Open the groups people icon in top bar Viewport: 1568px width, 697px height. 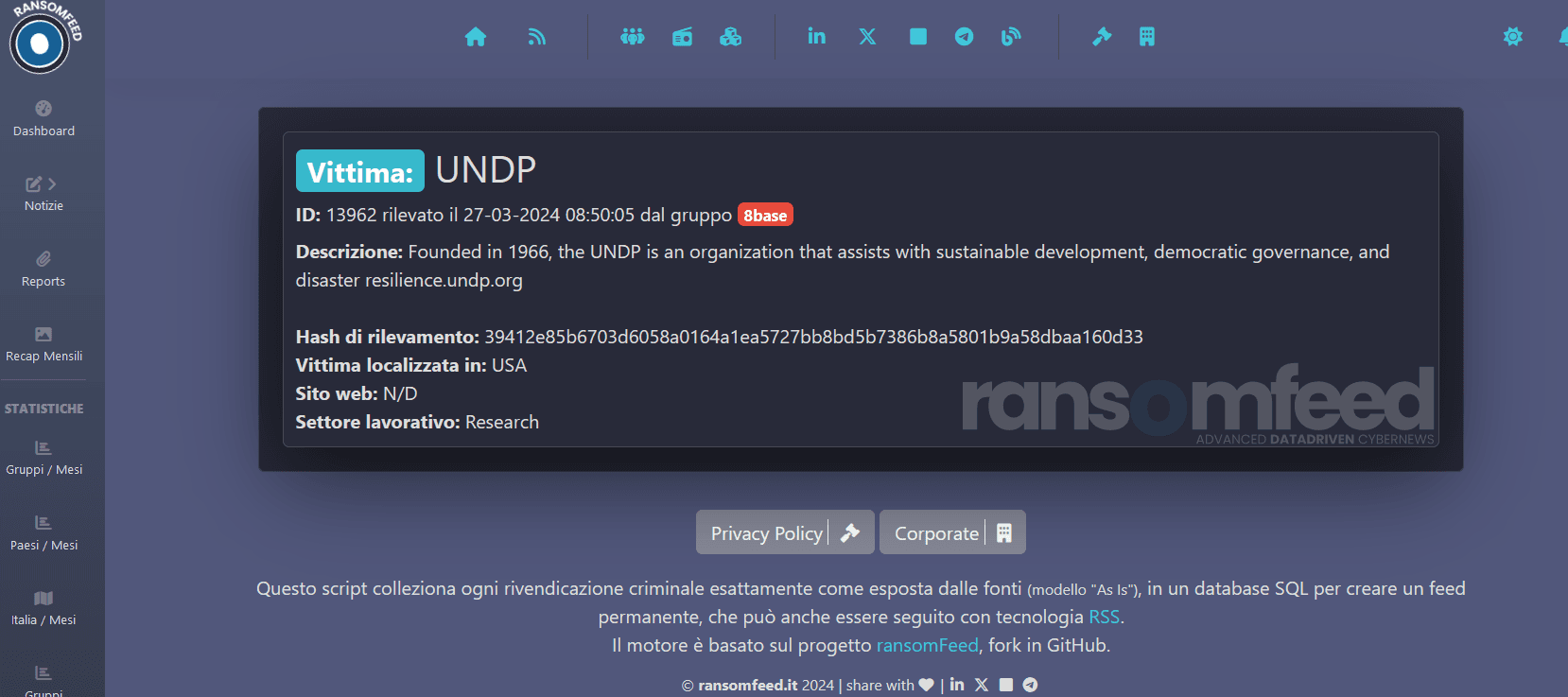tap(633, 37)
